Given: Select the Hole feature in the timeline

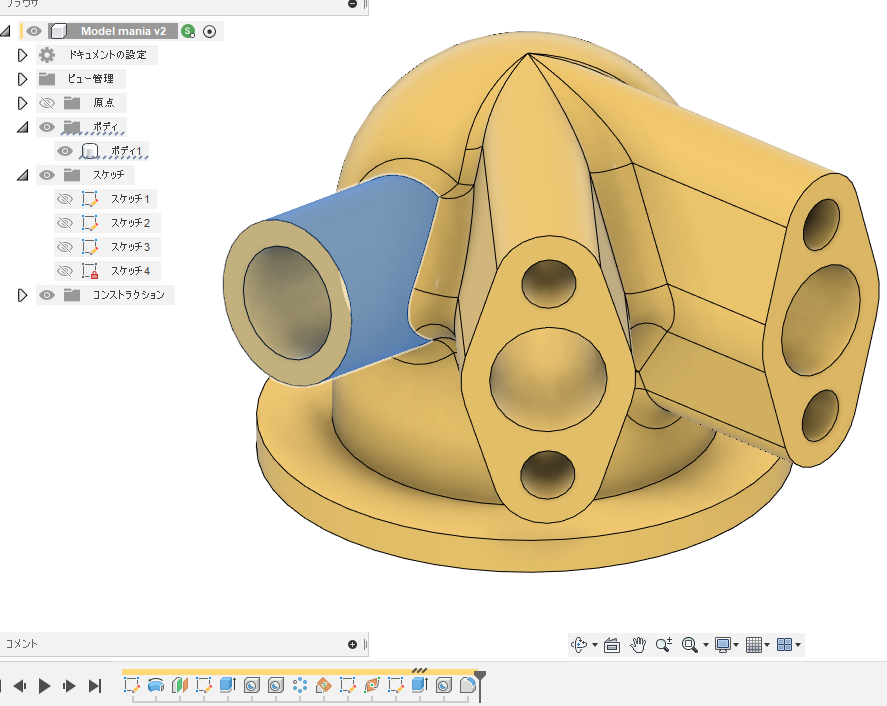Looking at the screenshot, I should click(x=252, y=686).
